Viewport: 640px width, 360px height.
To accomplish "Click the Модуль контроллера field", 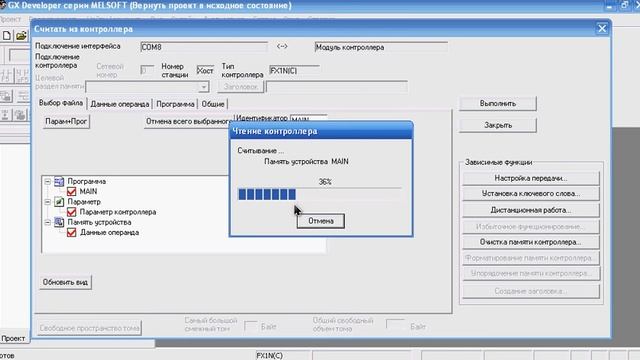I will [381, 47].
